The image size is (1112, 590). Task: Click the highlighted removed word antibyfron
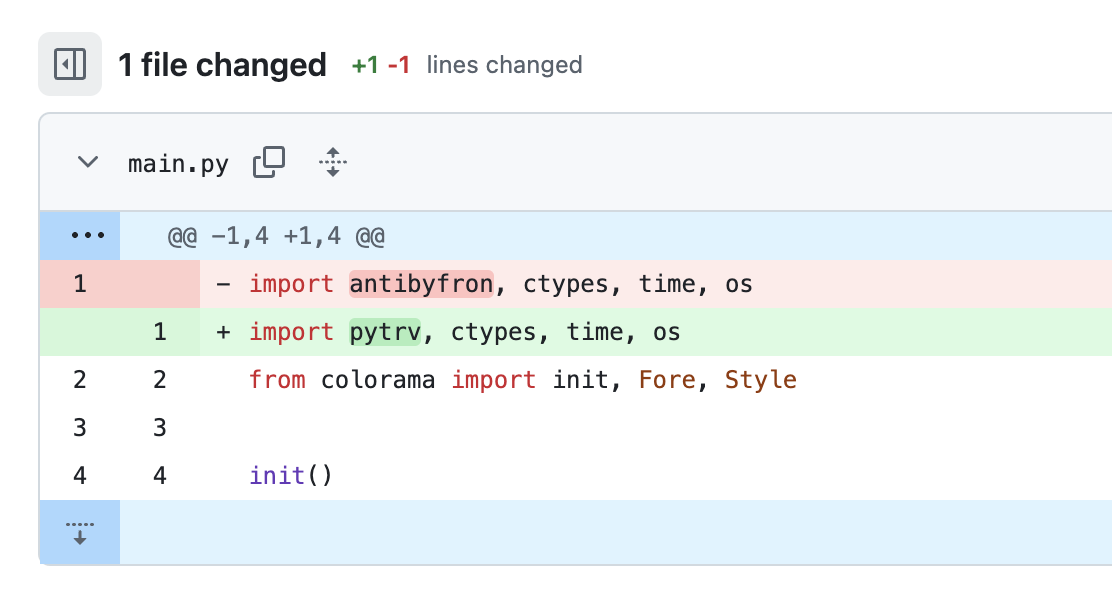point(421,284)
